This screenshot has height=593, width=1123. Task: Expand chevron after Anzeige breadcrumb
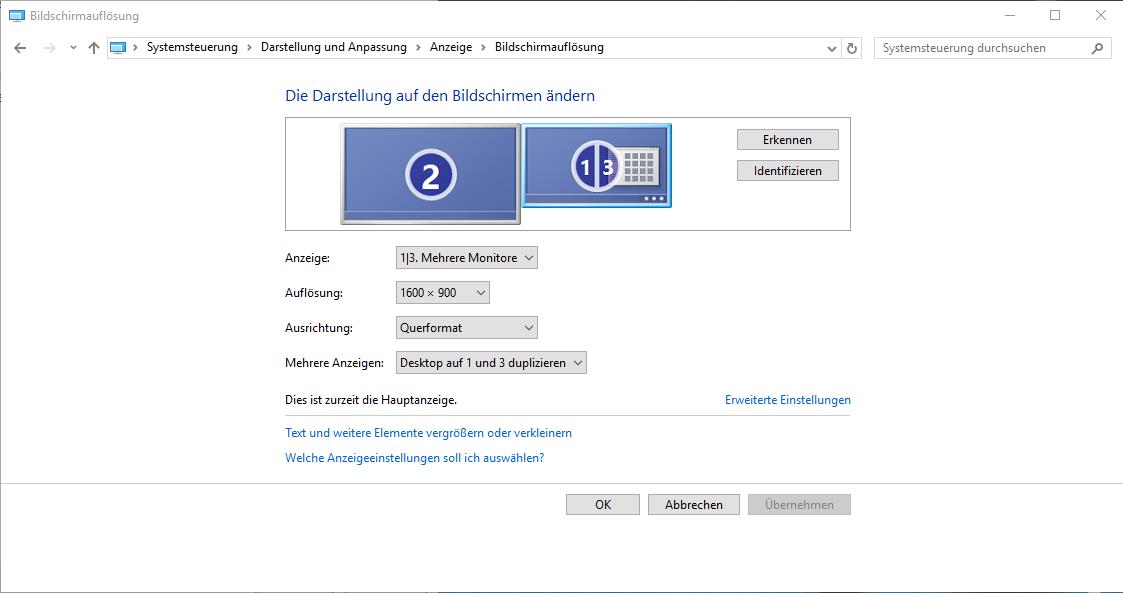point(483,48)
